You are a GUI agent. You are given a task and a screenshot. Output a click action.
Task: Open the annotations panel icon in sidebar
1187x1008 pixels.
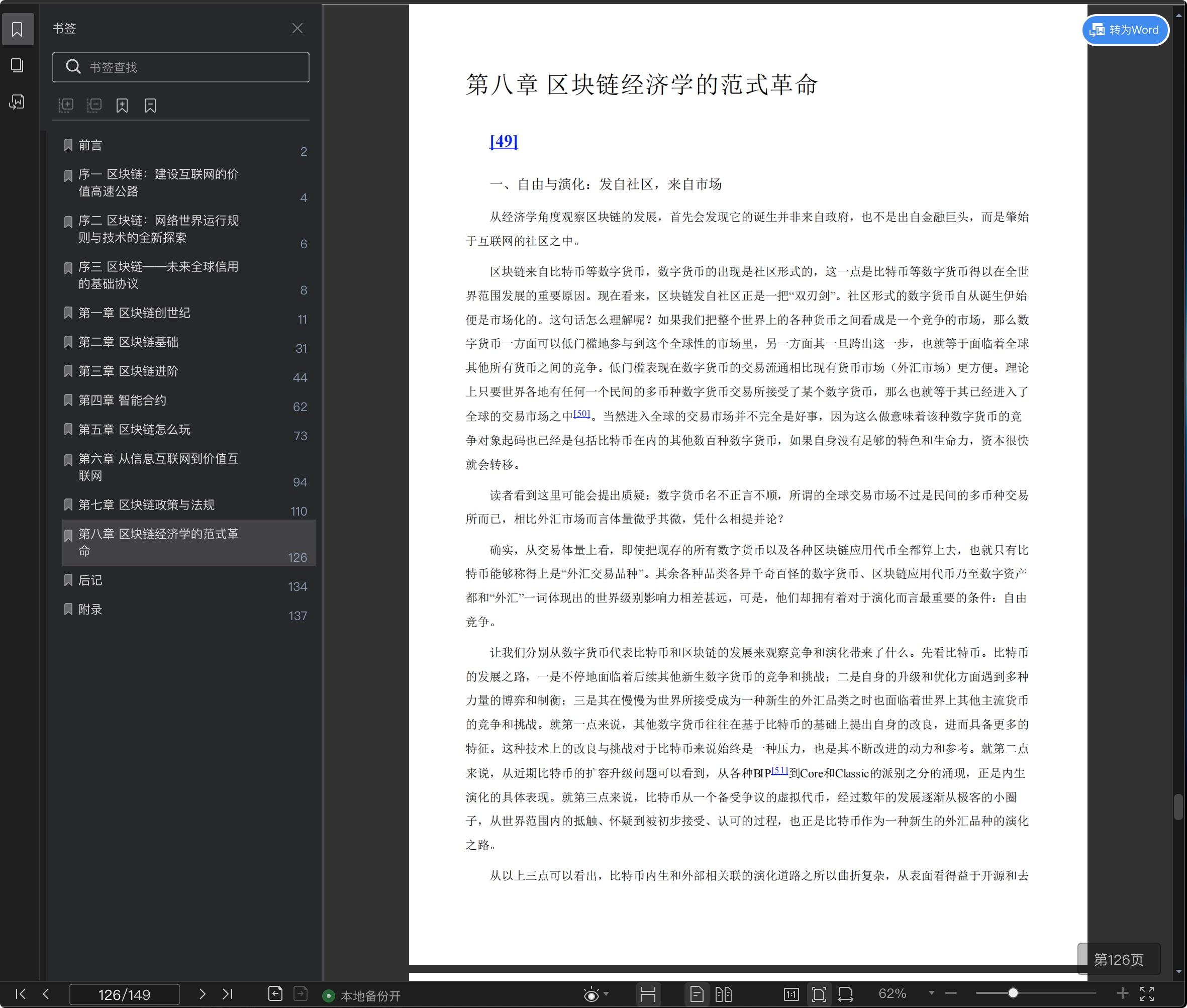click(x=18, y=102)
